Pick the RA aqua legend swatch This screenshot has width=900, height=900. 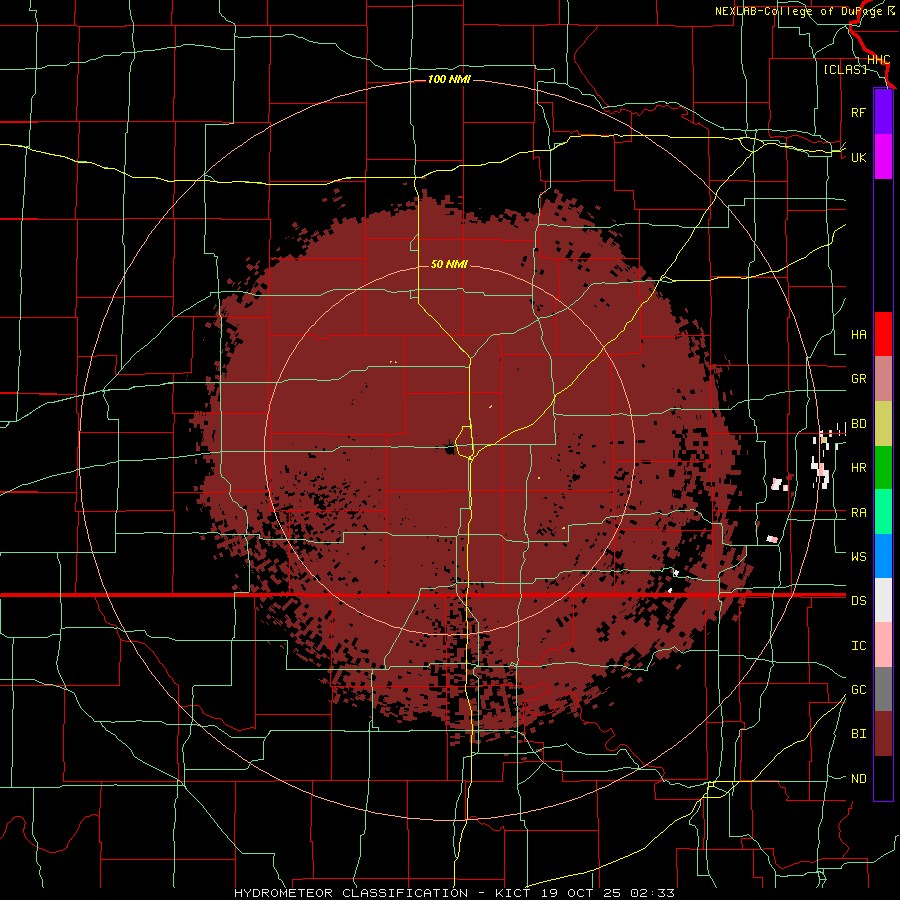pyautogui.click(x=883, y=512)
